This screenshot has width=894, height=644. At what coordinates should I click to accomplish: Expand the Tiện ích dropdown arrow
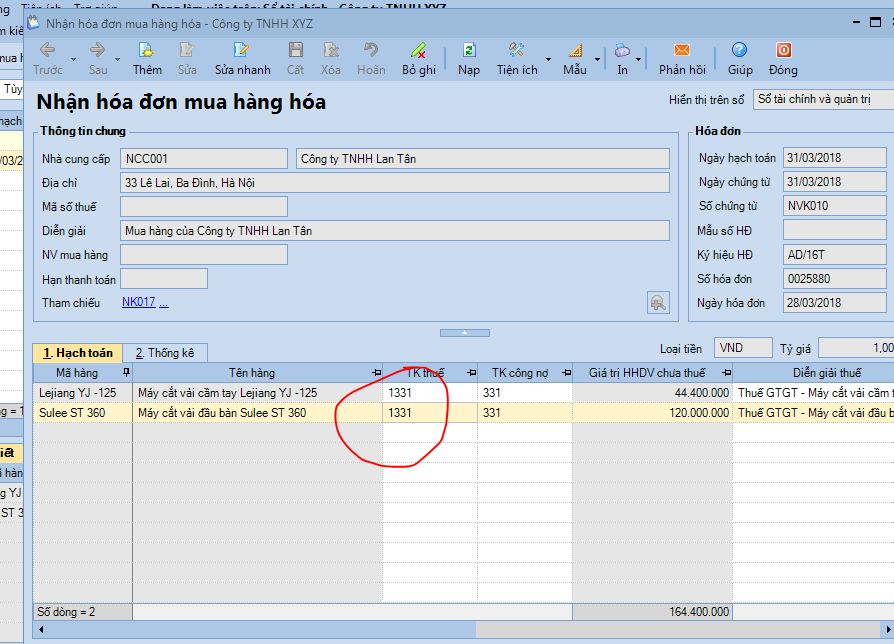pyautogui.click(x=548, y=59)
